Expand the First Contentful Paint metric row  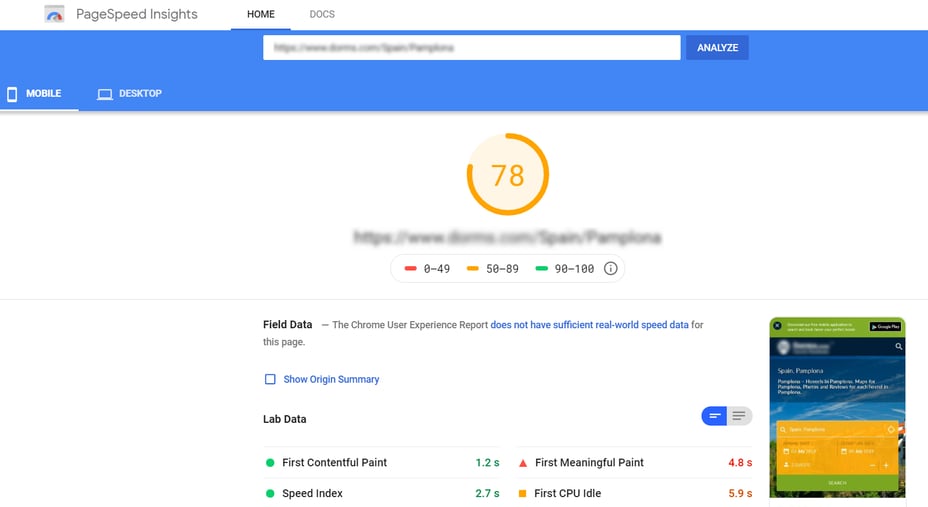(x=380, y=463)
